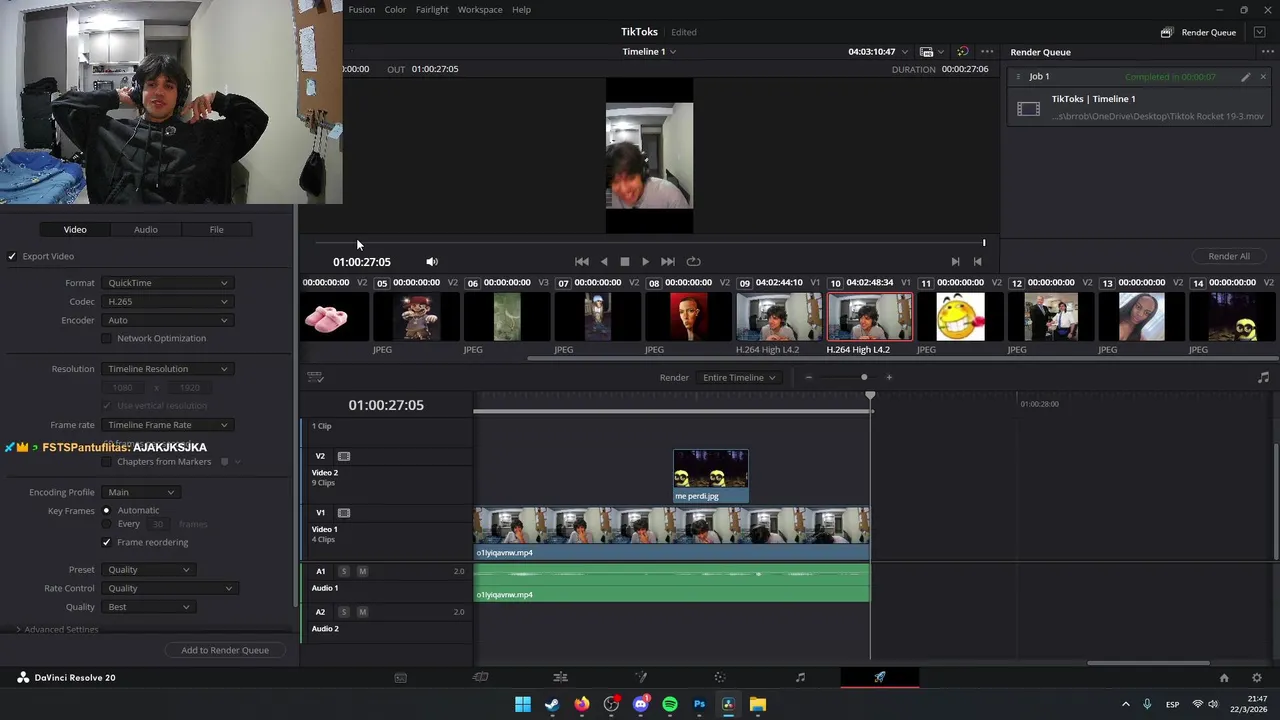The image size is (1280, 720).
Task: Mute the viewer volume speaker icon
Action: coord(432,262)
